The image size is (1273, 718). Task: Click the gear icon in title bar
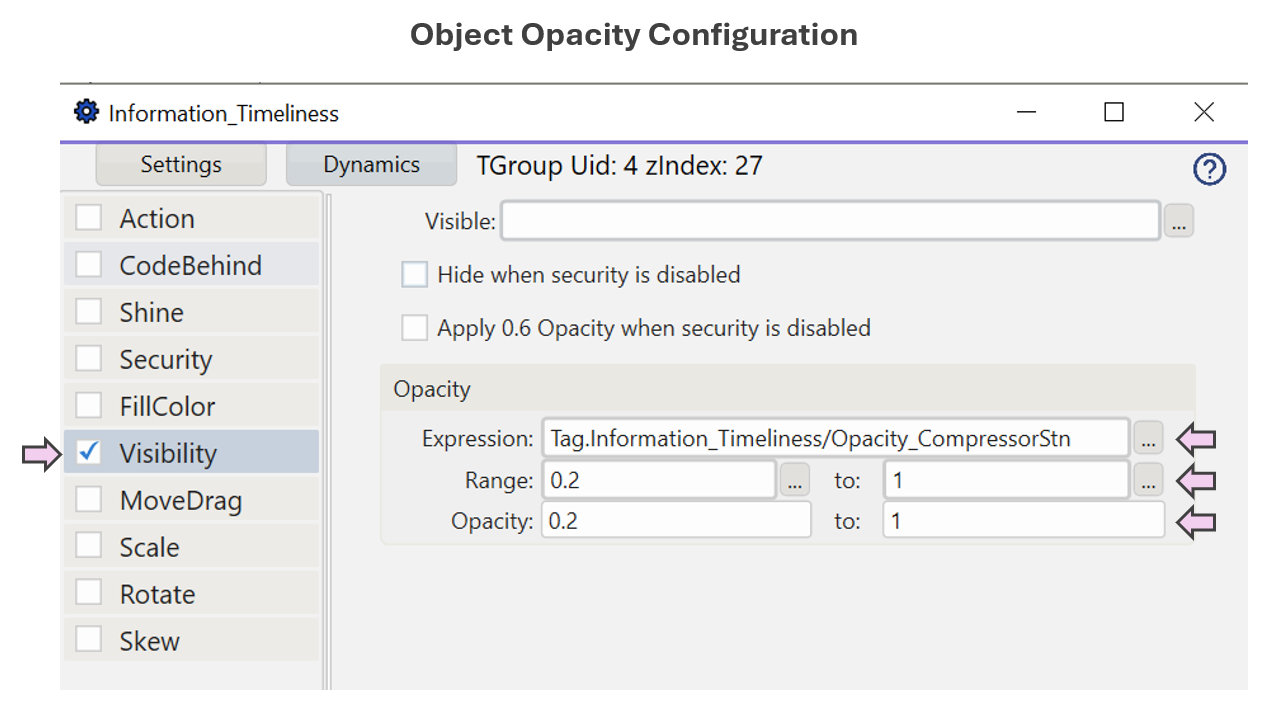[x=87, y=112]
